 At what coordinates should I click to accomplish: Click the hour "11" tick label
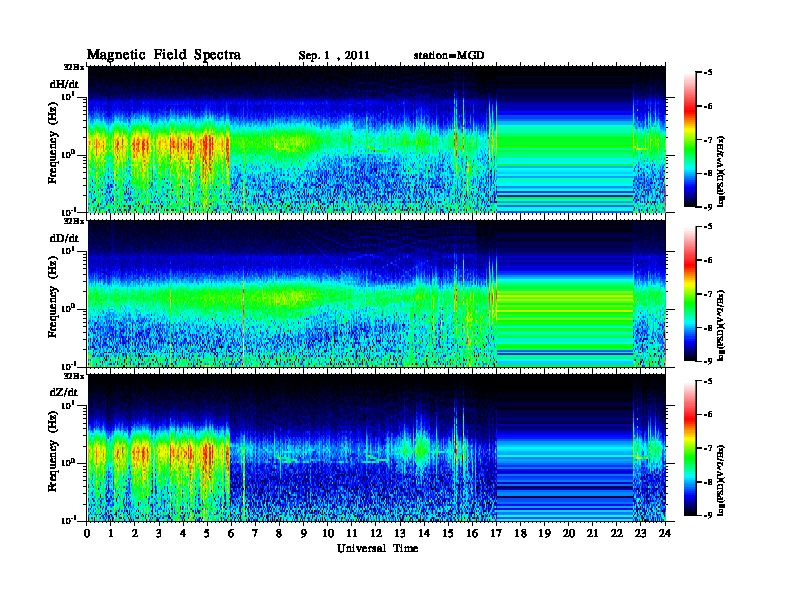352,533
